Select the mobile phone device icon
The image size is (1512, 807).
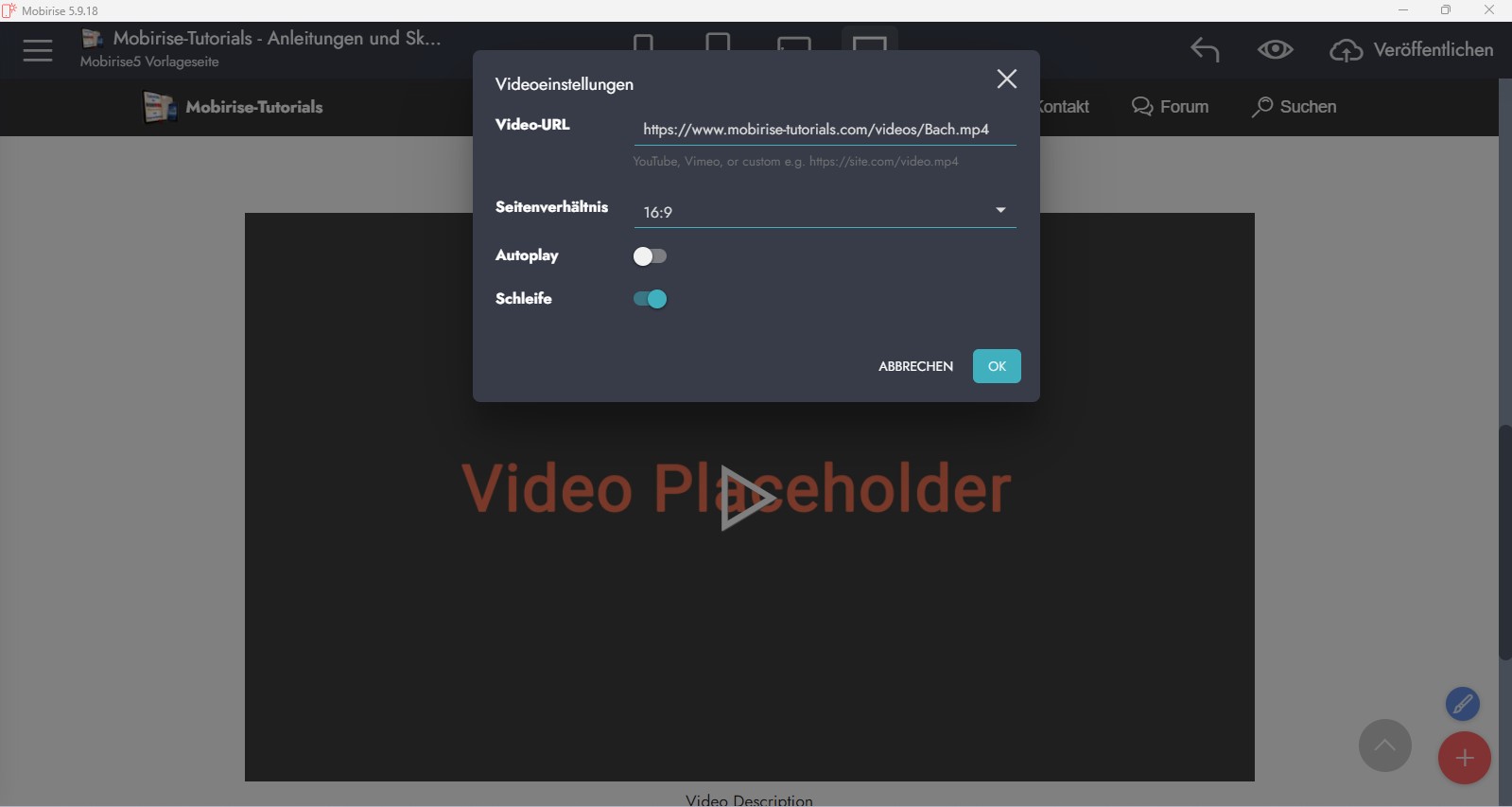[644, 43]
